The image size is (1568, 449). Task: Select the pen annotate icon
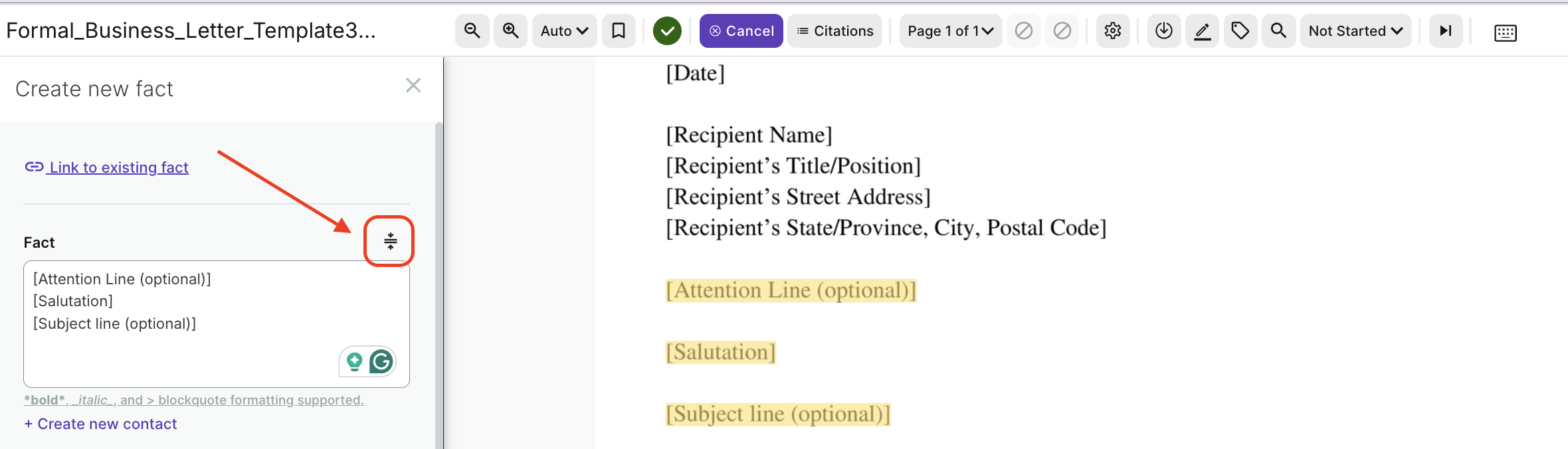tap(1203, 31)
